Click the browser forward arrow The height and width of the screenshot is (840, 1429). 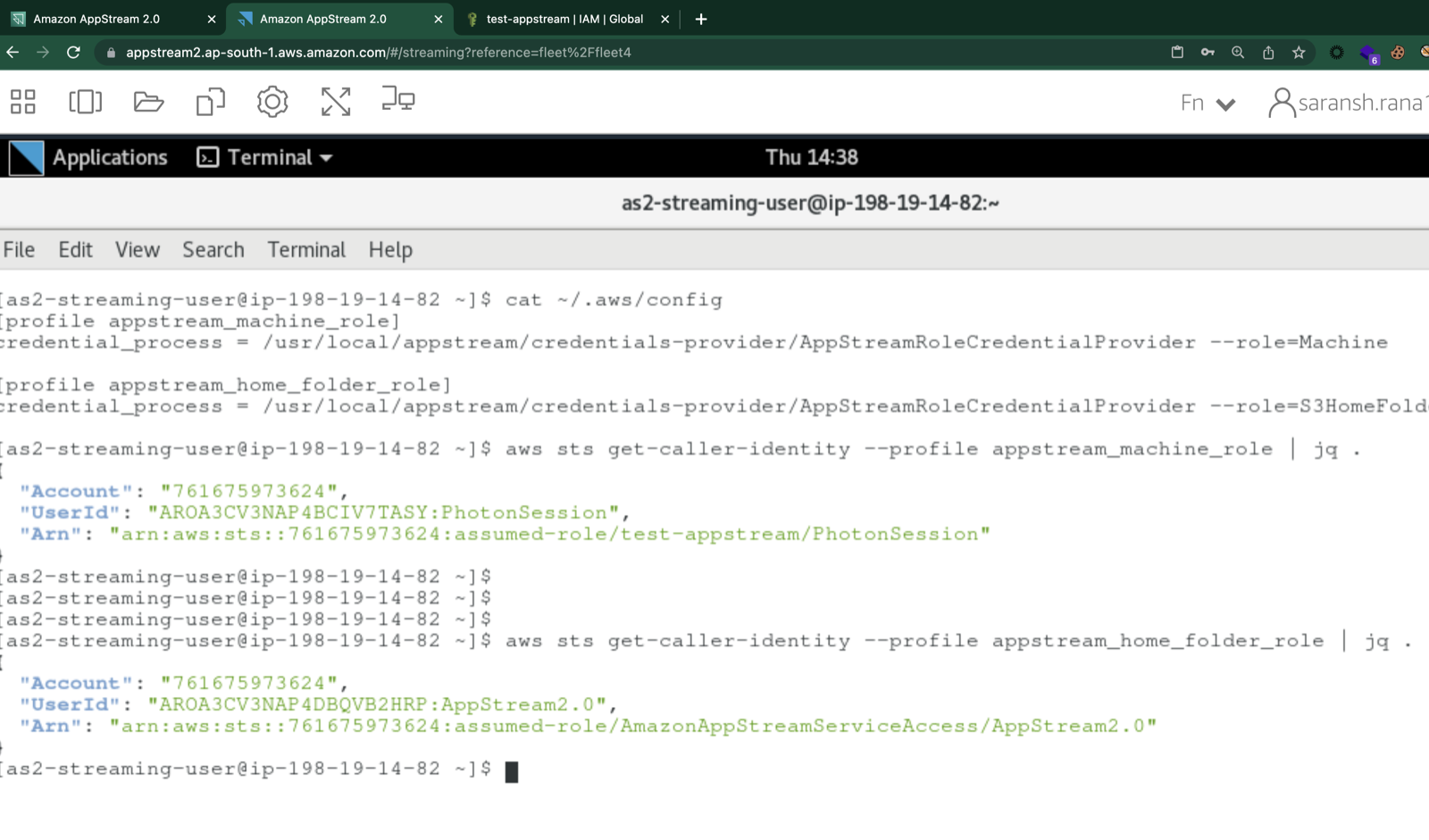[x=43, y=53]
